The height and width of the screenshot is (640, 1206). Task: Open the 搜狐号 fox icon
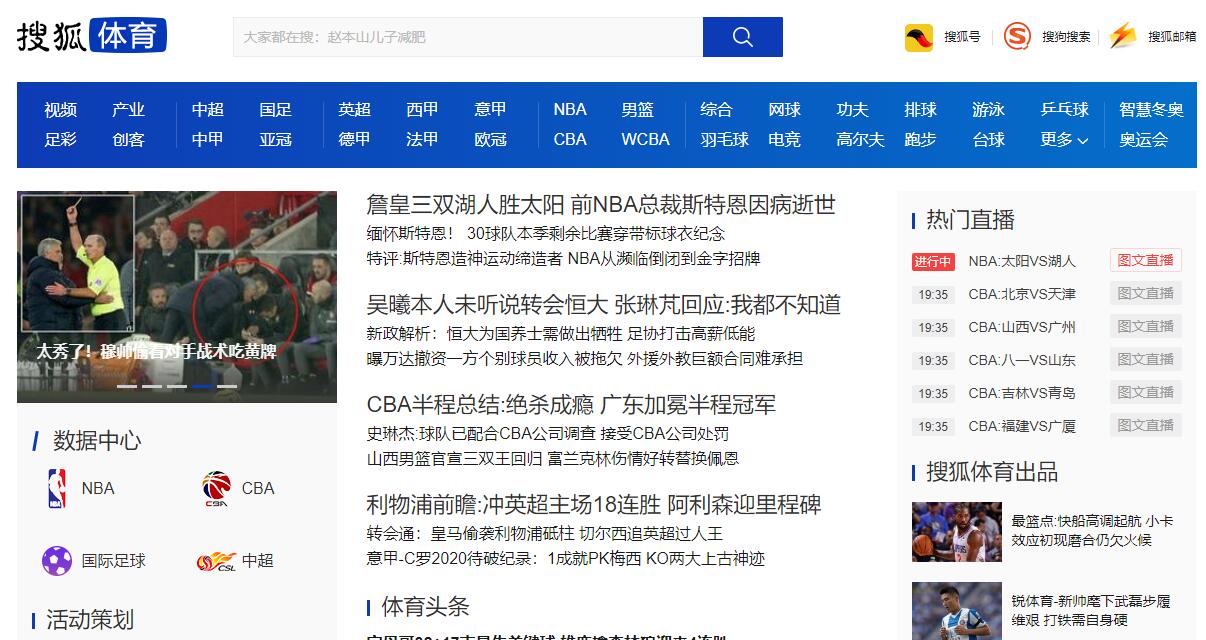919,37
